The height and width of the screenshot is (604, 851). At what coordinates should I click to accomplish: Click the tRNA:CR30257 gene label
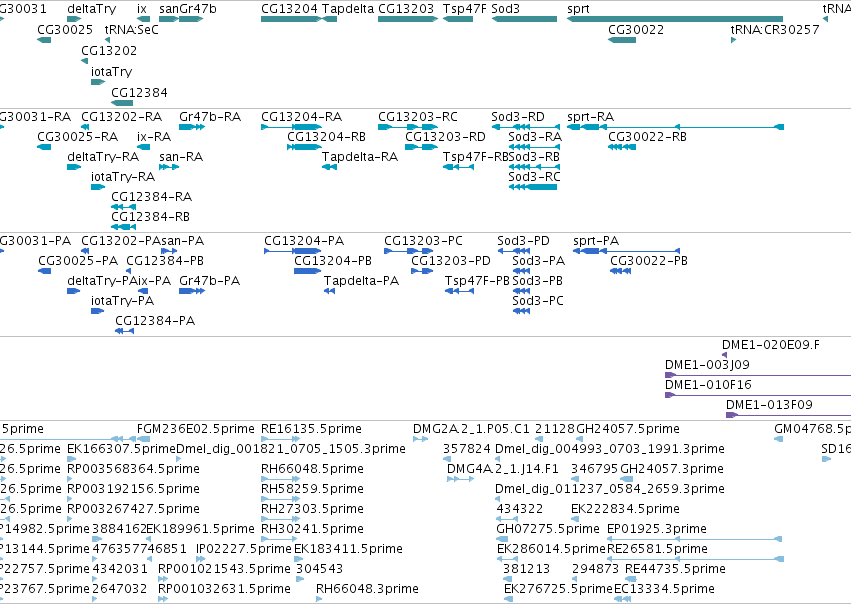774,29
